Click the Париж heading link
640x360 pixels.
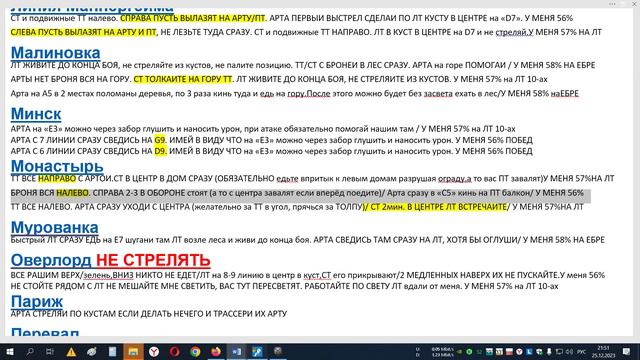[37, 302]
